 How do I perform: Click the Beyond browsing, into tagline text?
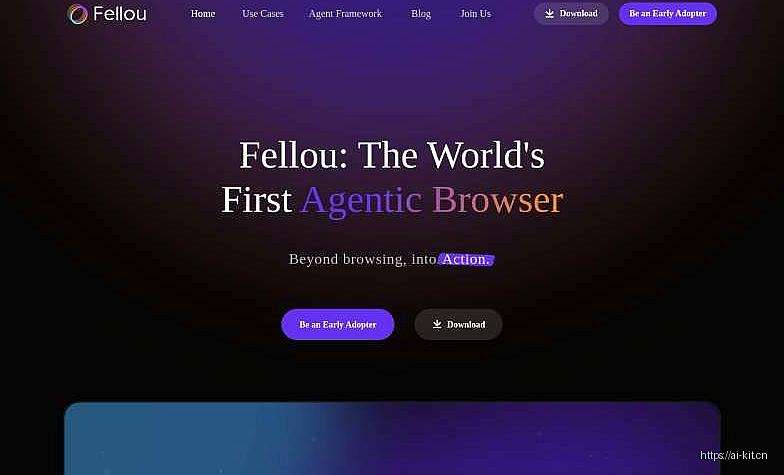click(362, 260)
